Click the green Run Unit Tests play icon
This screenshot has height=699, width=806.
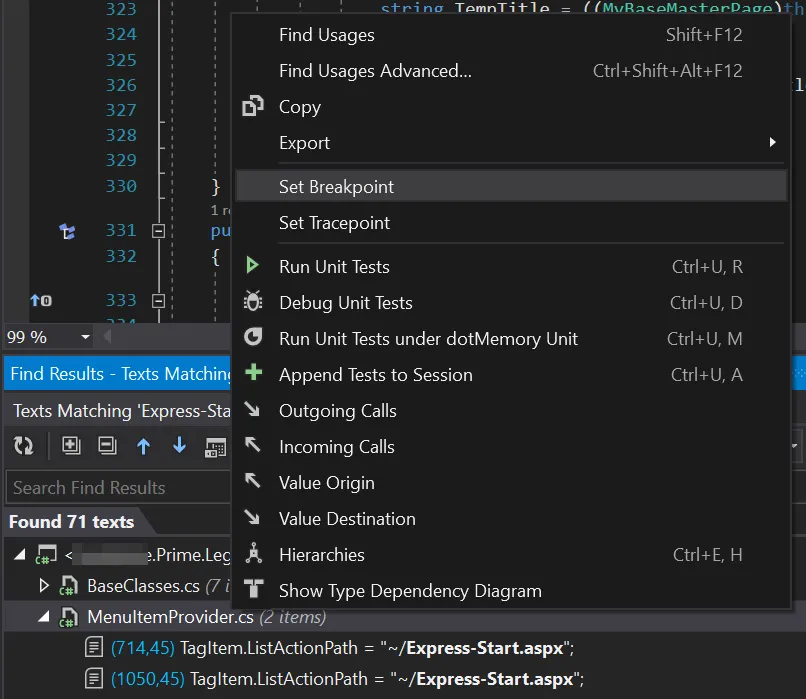coord(254,267)
